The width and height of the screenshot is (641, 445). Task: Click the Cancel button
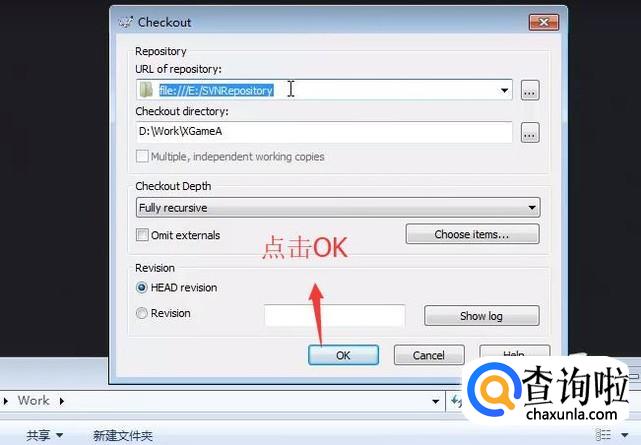[x=429, y=355]
